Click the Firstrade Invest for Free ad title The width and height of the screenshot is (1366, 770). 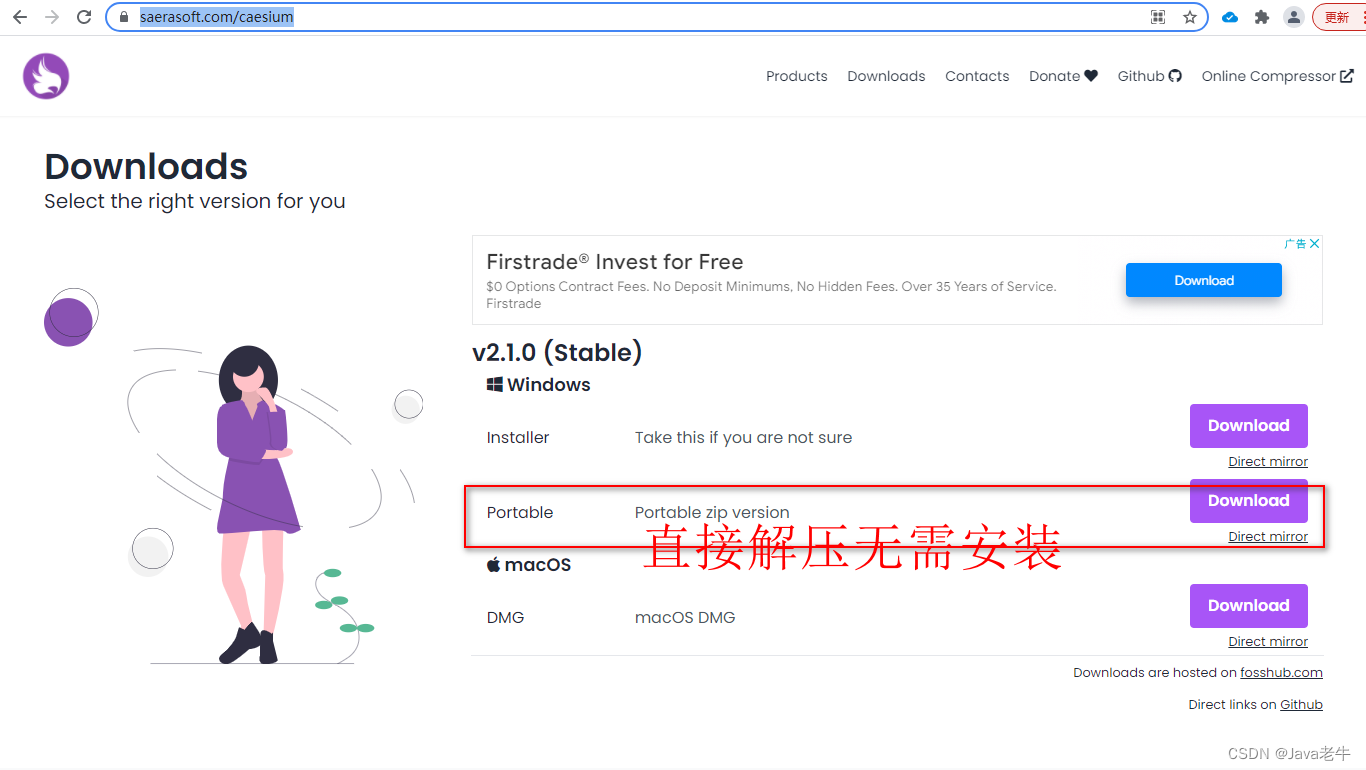614,262
